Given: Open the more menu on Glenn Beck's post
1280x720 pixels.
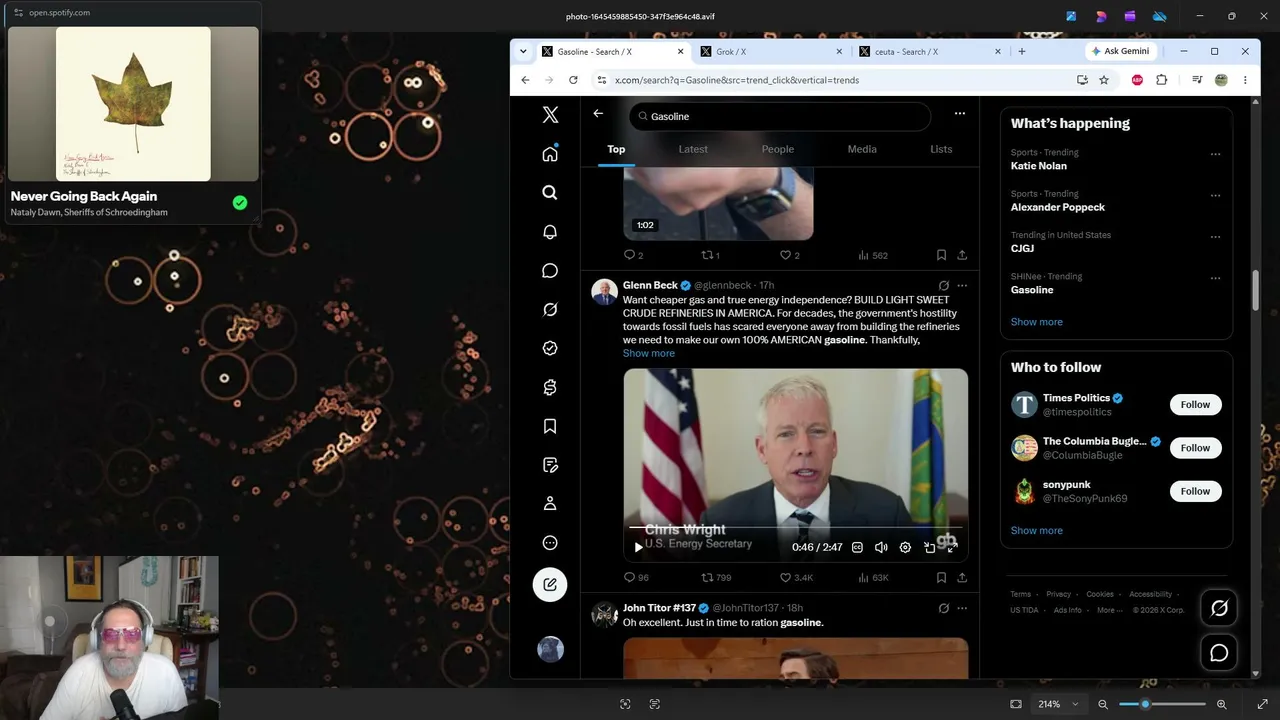Looking at the screenshot, I should [962, 286].
